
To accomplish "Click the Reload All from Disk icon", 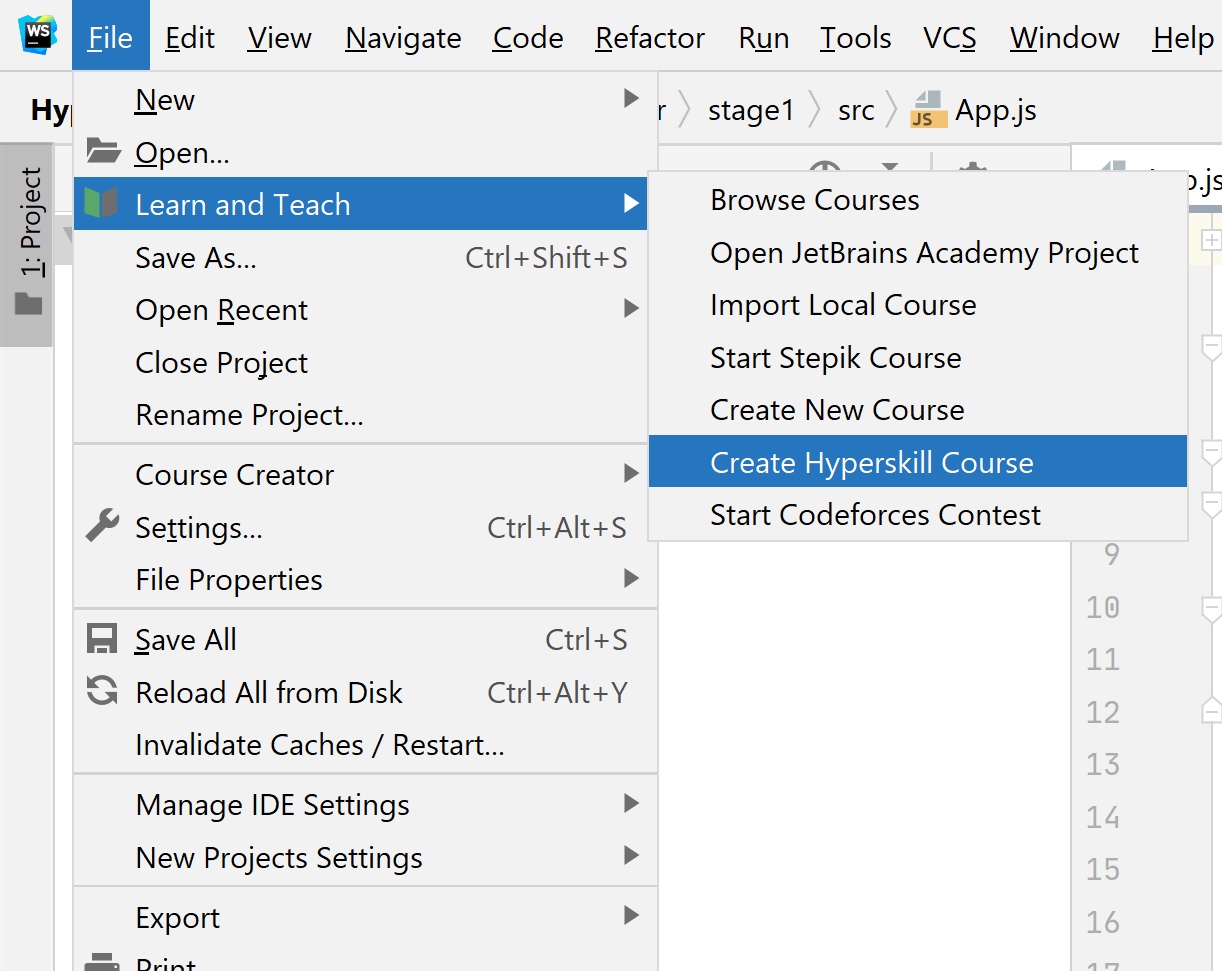I will tap(102, 691).
